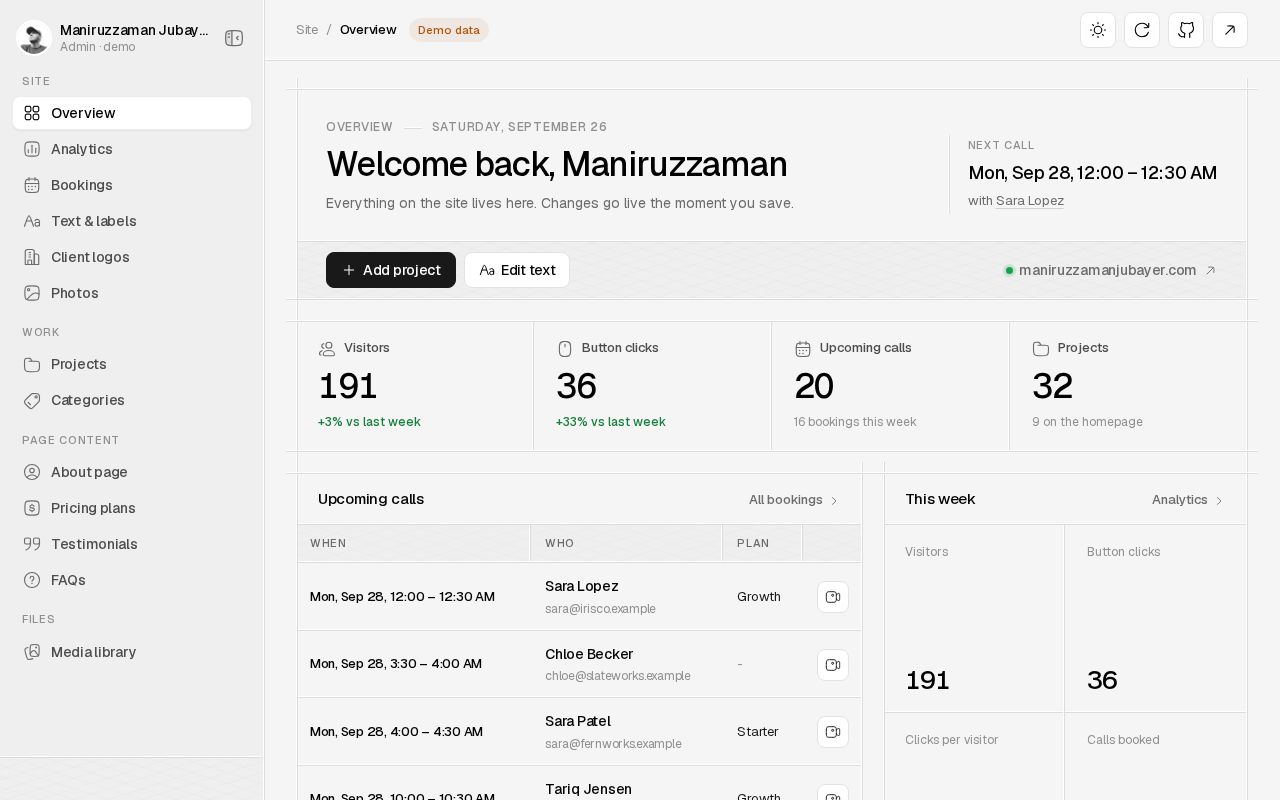This screenshot has height=800, width=1280.
Task: Open maniruzzamanjubayer.com site link
Action: (x=1110, y=270)
